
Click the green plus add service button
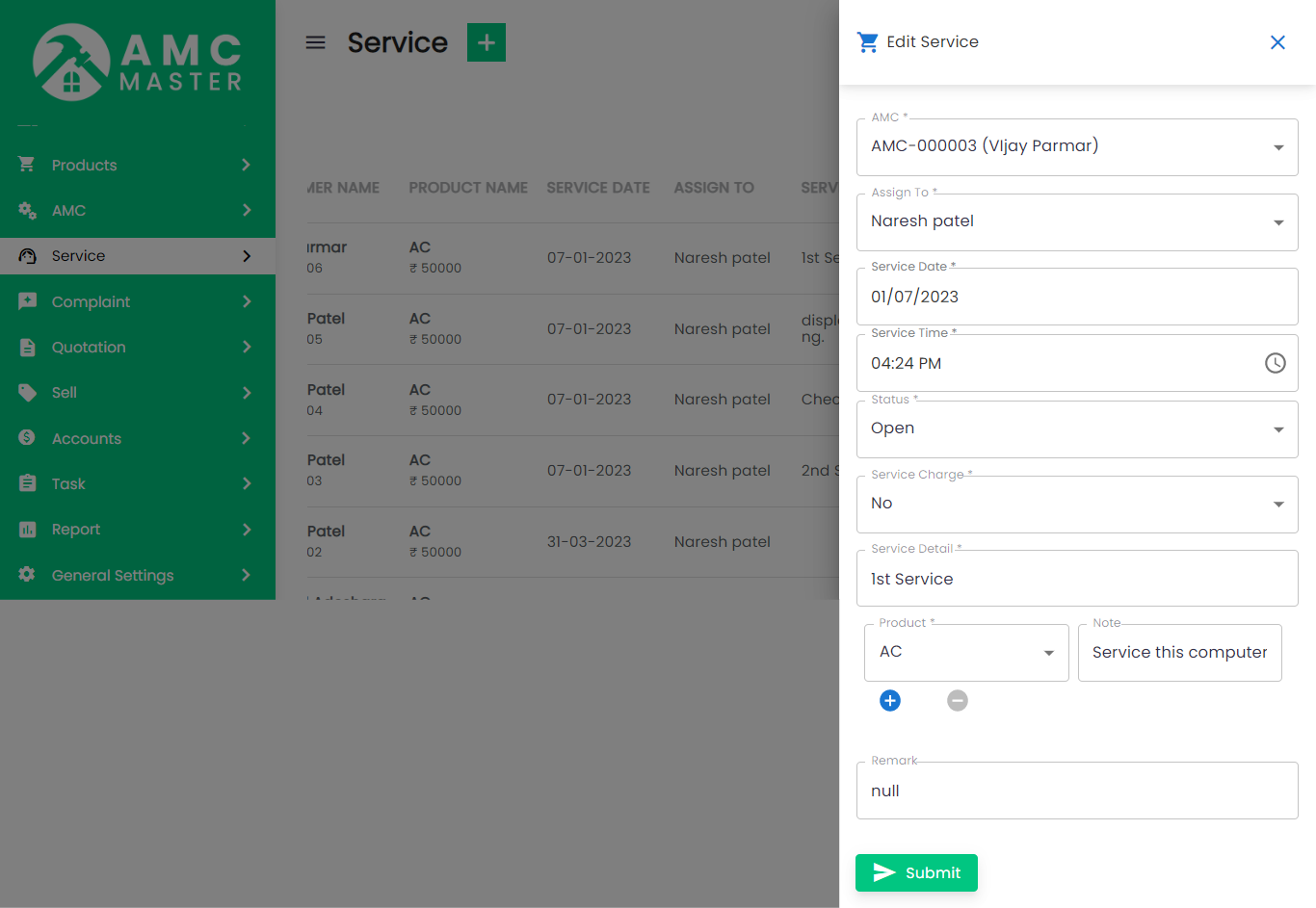(x=486, y=42)
